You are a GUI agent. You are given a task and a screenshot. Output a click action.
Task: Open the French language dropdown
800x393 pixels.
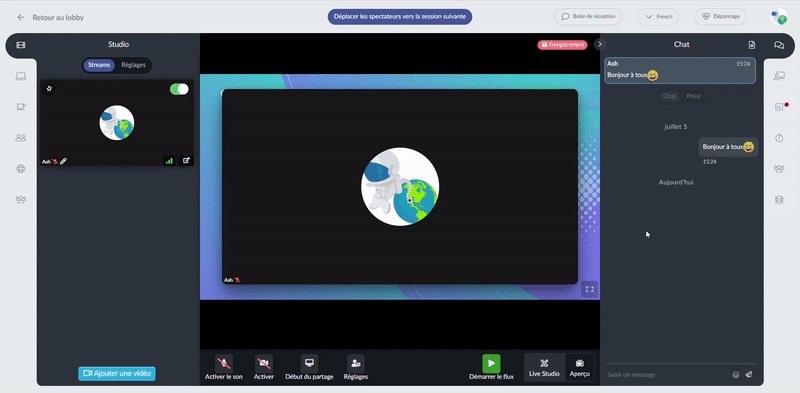click(658, 16)
